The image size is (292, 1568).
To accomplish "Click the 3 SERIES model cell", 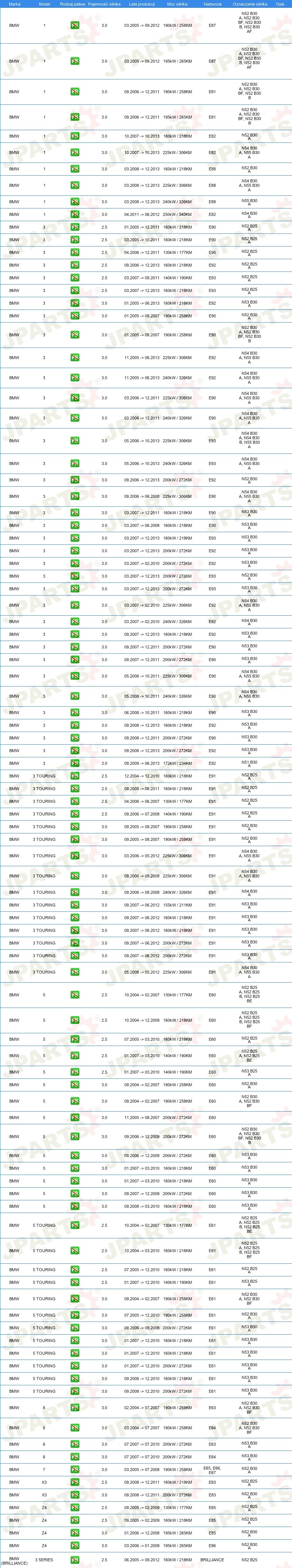I will click(x=44, y=1560).
